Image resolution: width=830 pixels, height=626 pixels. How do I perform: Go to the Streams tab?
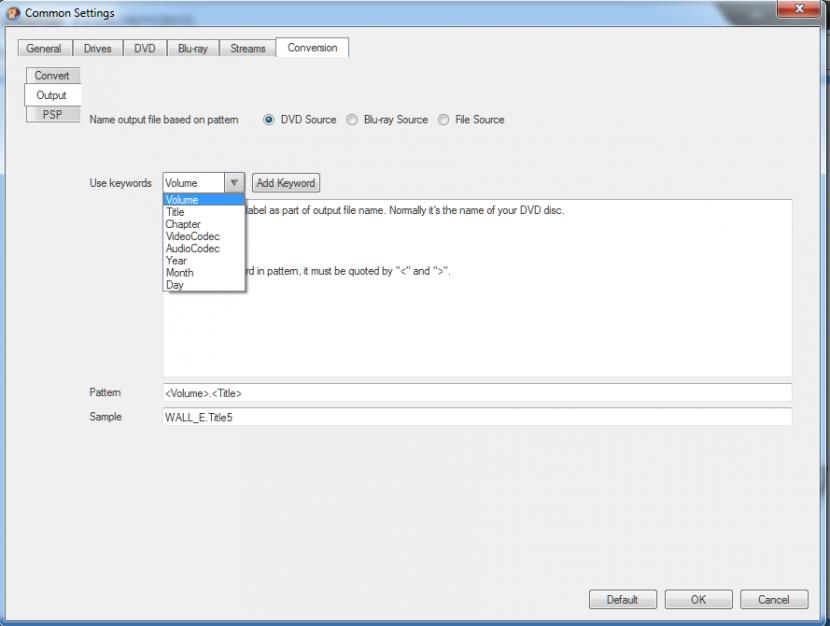(x=248, y=48)
